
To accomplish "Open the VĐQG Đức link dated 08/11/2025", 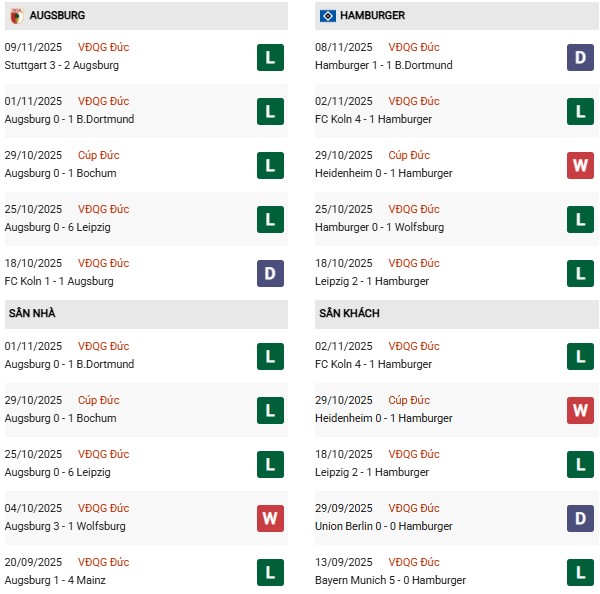I will pos(414,47).
